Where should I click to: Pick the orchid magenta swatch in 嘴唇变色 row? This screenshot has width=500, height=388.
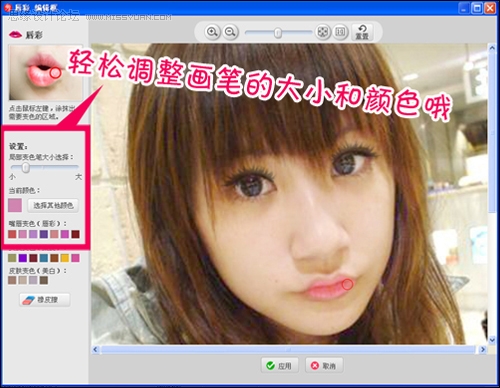click(65, 234)
